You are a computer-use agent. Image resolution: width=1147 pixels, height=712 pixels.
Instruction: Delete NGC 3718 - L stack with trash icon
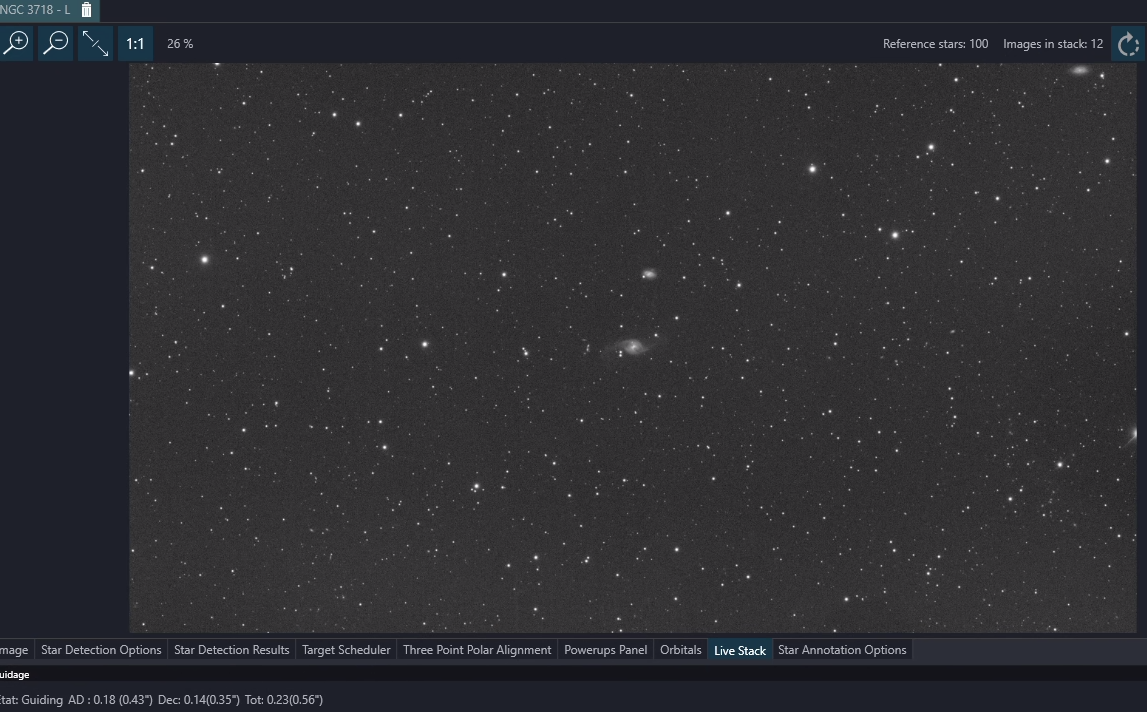[86, 10]
